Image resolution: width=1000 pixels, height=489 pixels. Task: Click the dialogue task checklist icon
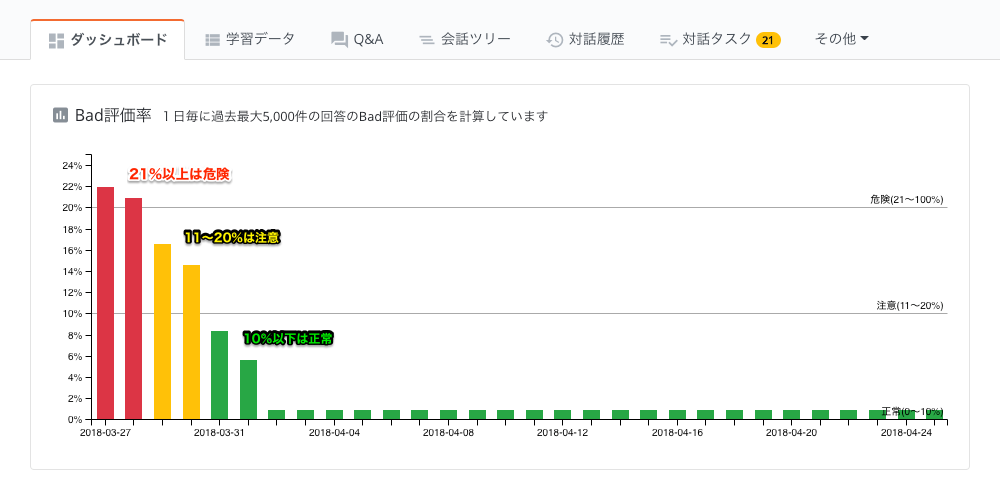[x=668, y=40]
